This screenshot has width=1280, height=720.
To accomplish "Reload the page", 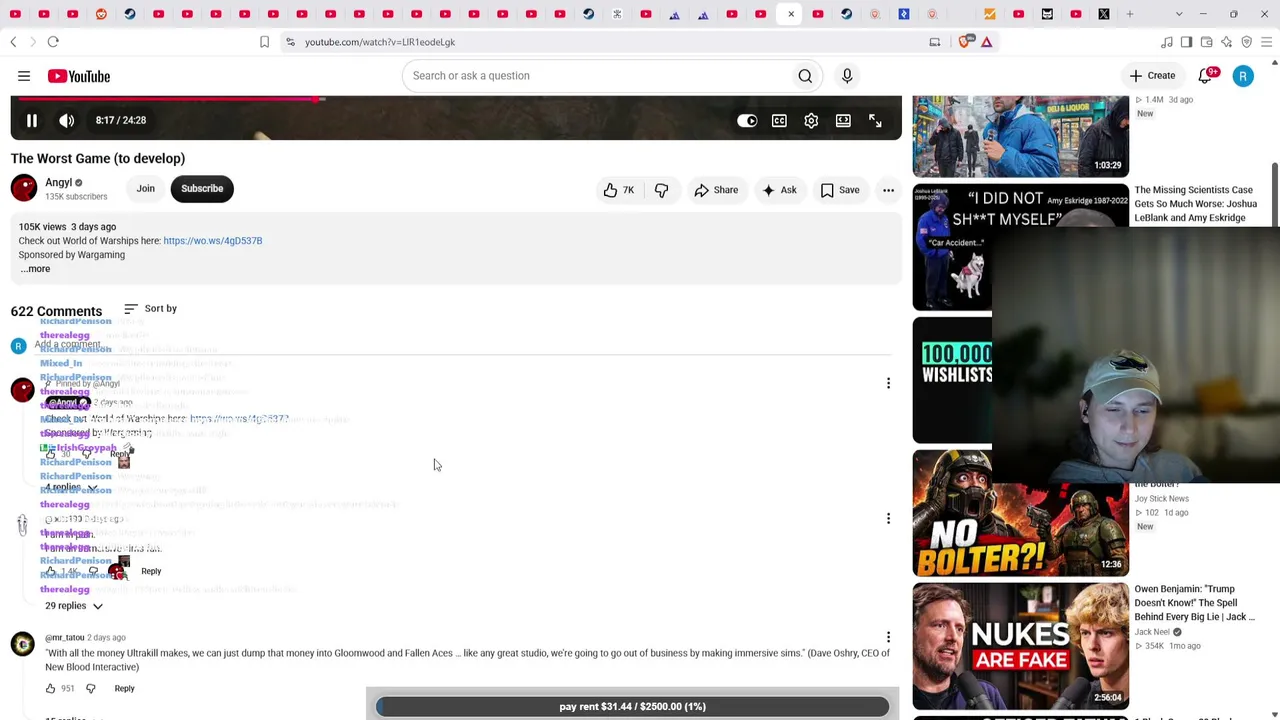I will pyautogui.click(x=53, y=42).
